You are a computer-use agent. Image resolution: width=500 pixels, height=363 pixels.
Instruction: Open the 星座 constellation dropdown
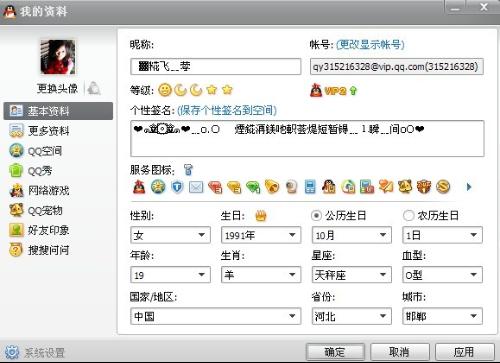352,275
